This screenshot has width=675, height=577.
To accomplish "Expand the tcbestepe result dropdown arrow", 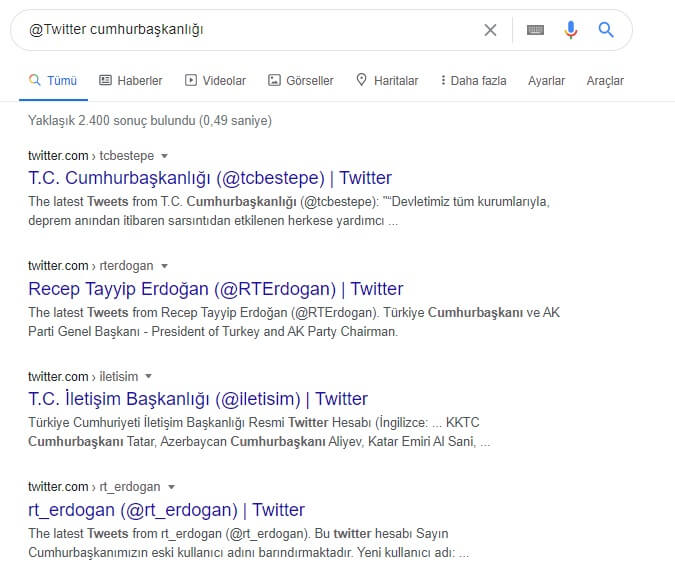I will click(x=164, y=156).
